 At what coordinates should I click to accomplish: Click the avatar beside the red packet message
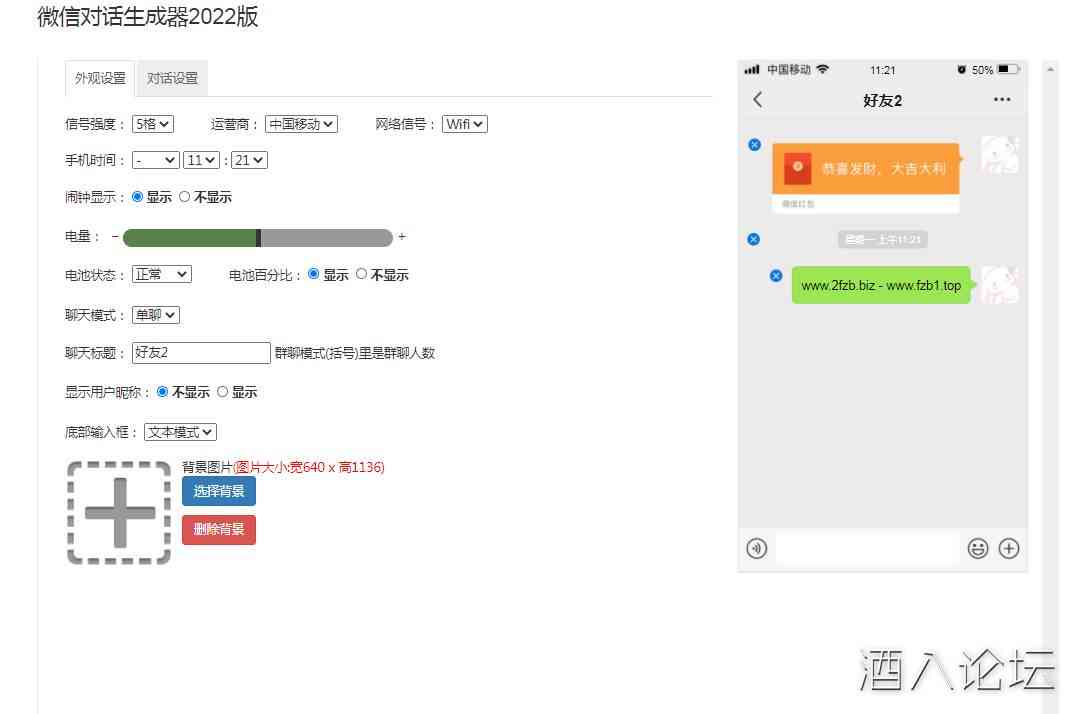[1000, 155]
